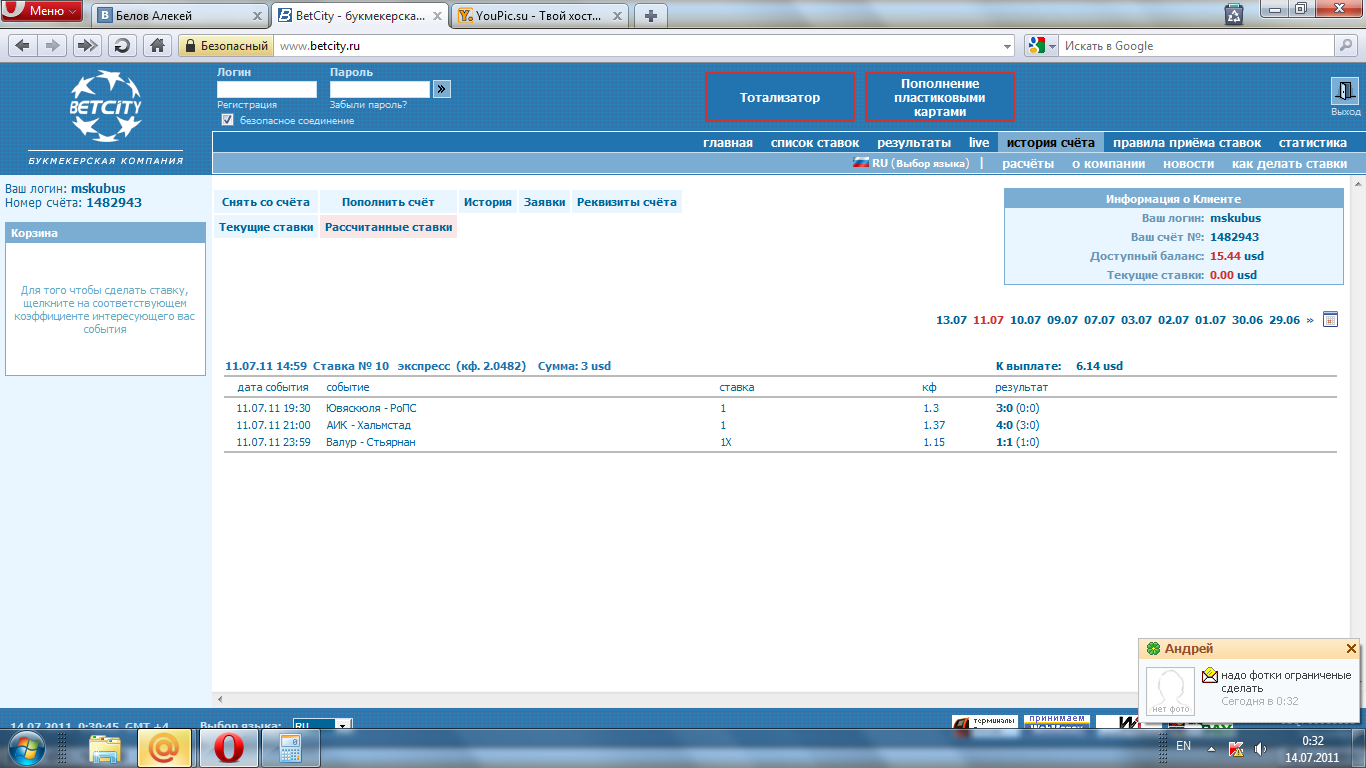Select Реквизиты счёта tab

coord(627,202)
